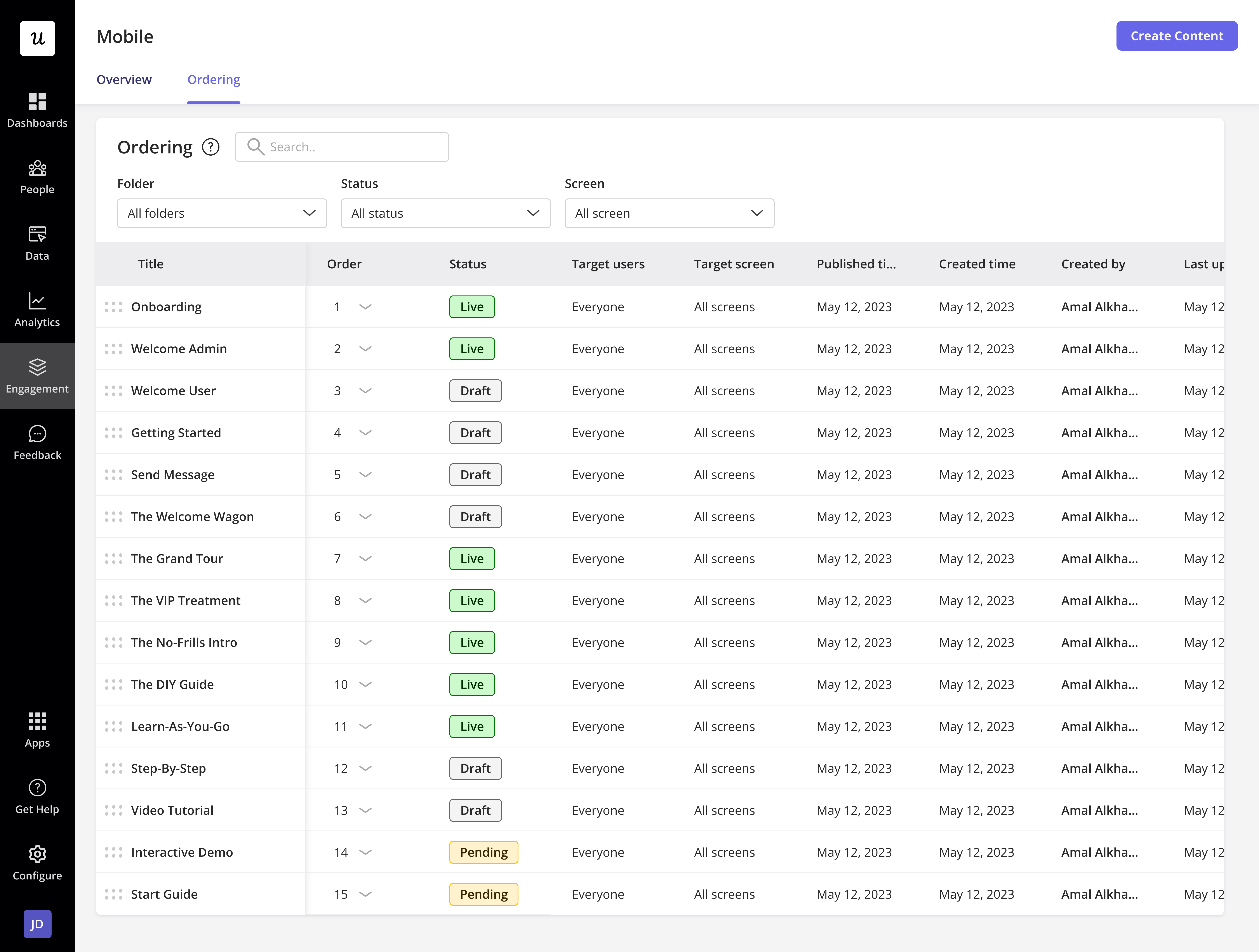Open the All status dropdown
Screen dimensions: 1259x952
tap(446, 213)
